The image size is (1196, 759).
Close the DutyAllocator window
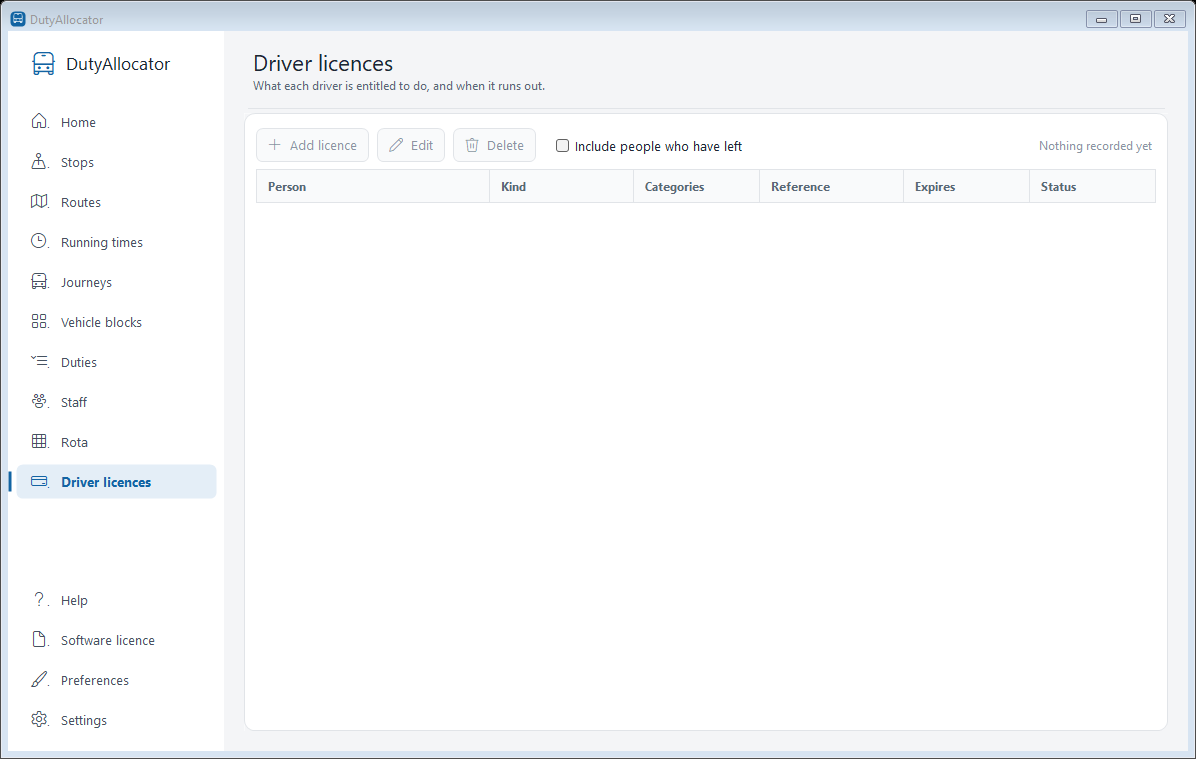point(1169,19)
